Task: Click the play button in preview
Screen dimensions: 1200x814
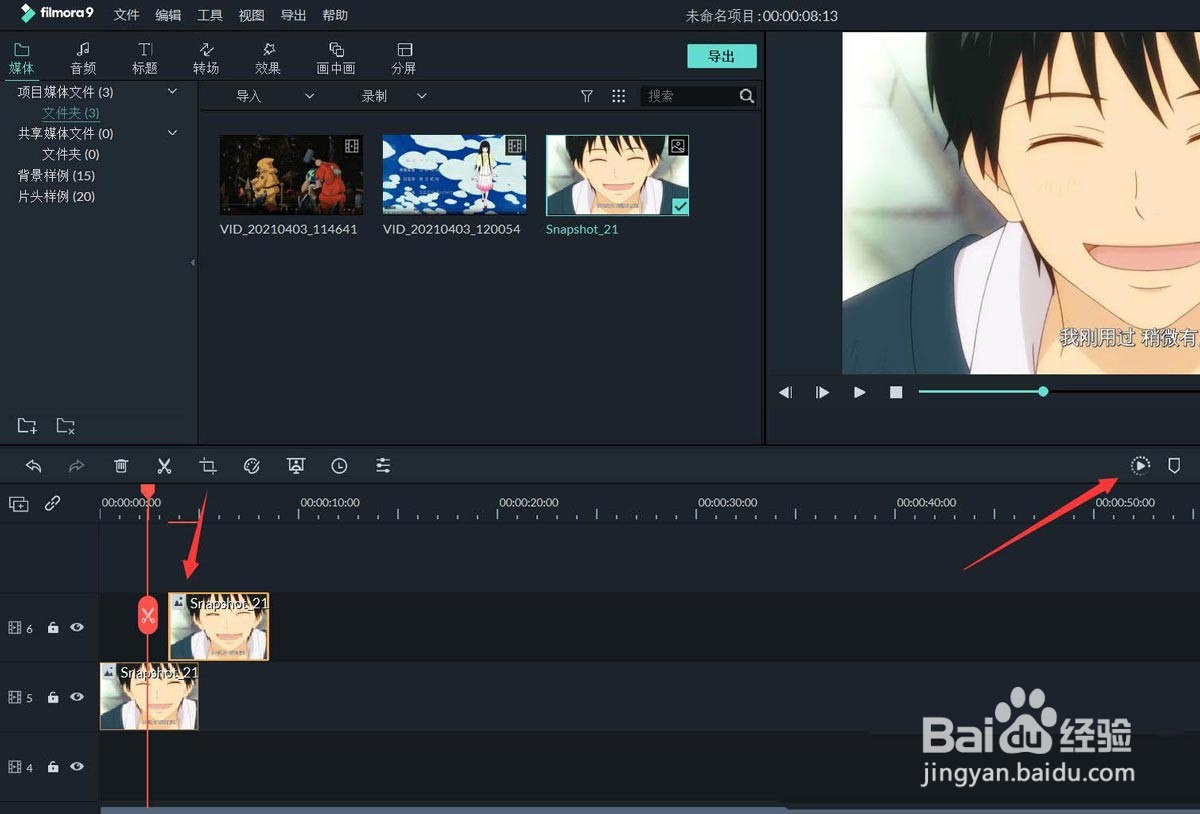Action: [x=859, y=392]
